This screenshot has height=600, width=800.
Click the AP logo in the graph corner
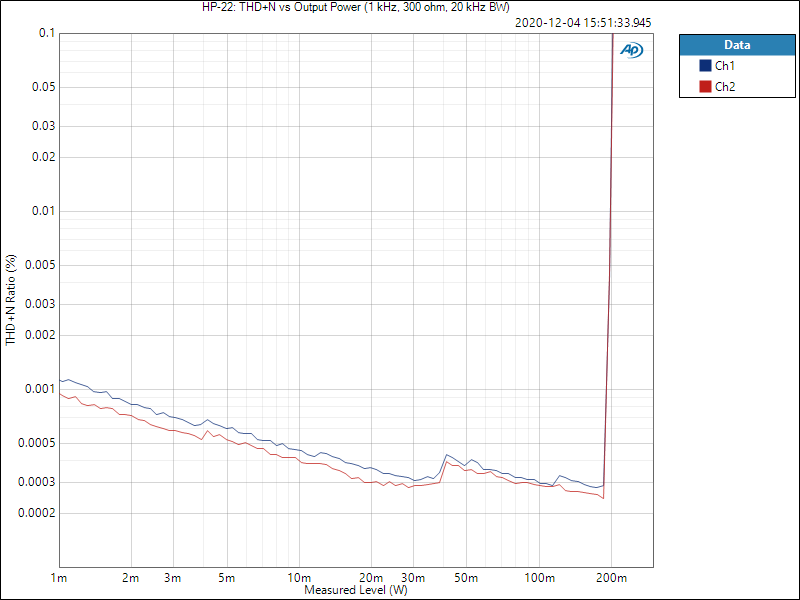pos(632,50)
